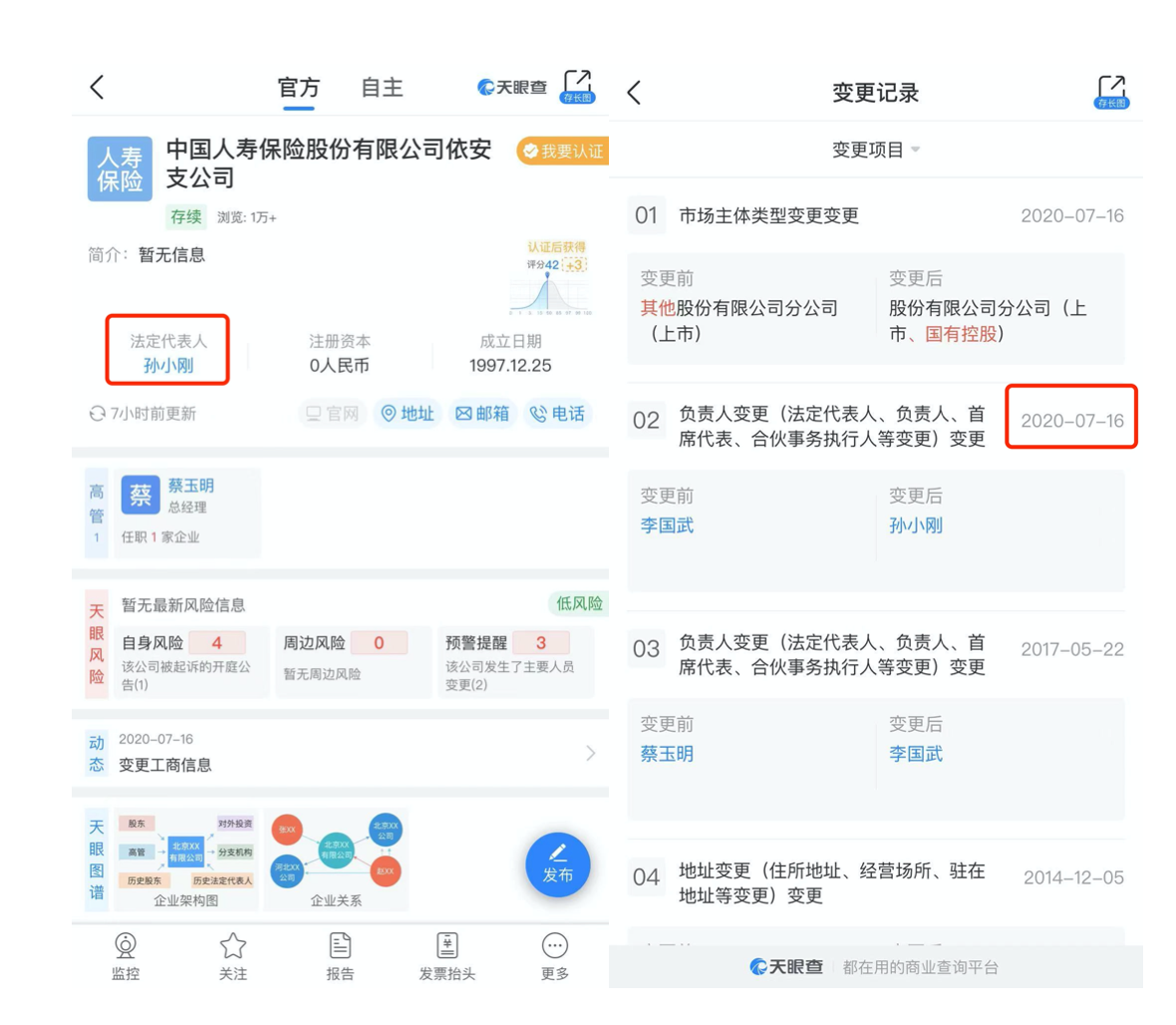Image resolution: width=1176 pixels, height=1025 pixels.
Task: Tap the back arrow on 变更记录 page
Action: tap(634, 93)
